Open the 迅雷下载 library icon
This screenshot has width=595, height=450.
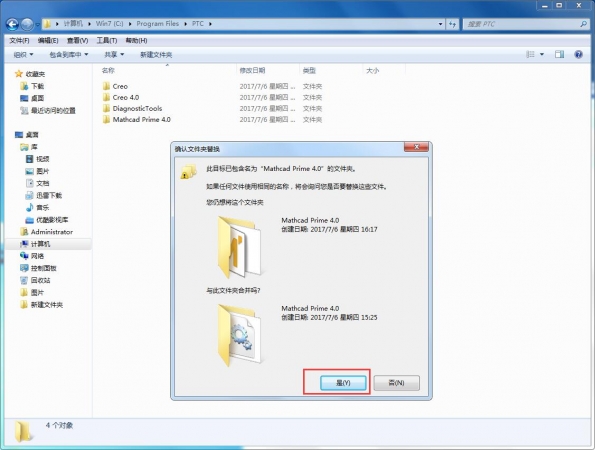pos(30,195)
